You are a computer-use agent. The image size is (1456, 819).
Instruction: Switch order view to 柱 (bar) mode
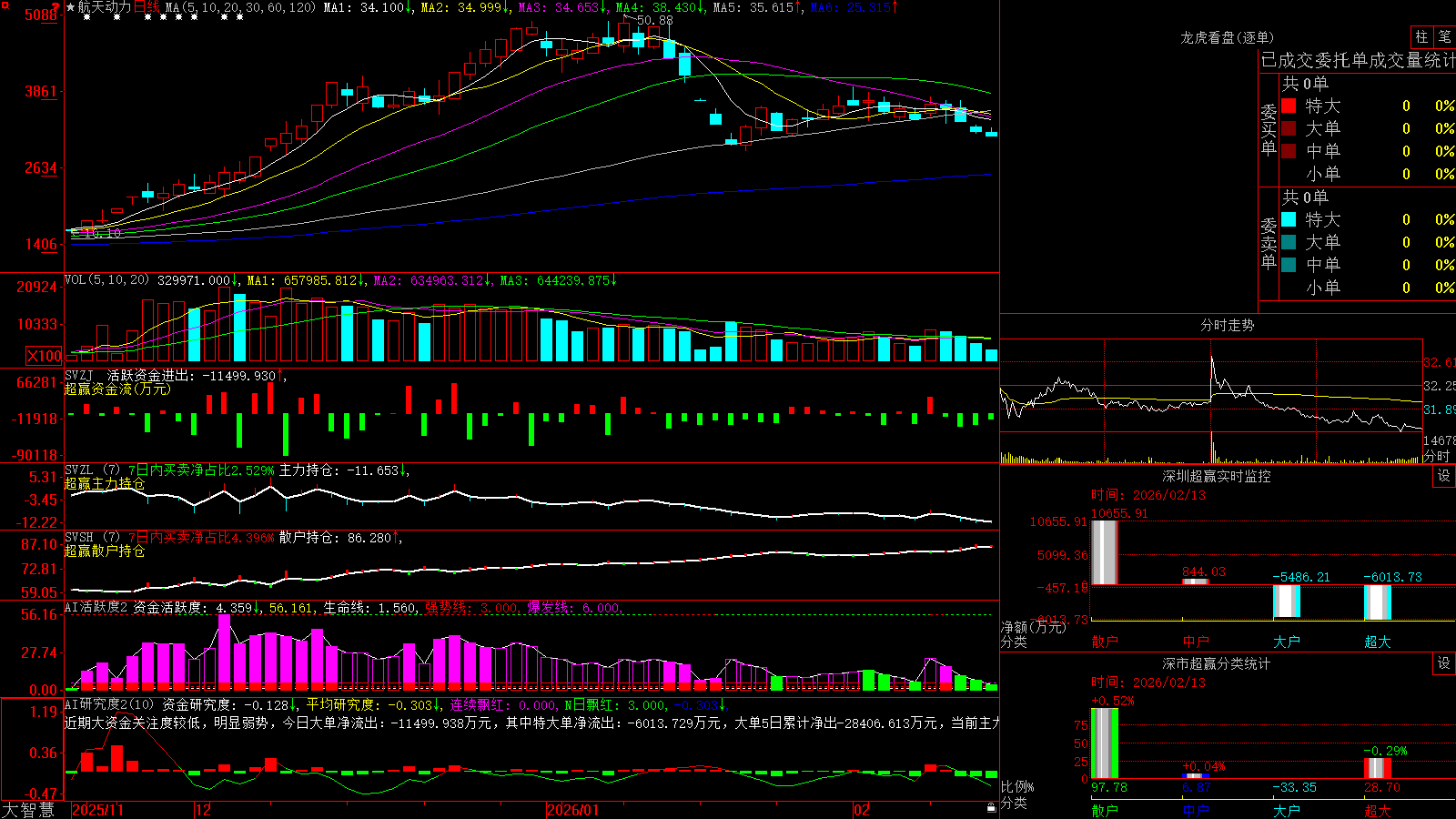click(1421, 36)
